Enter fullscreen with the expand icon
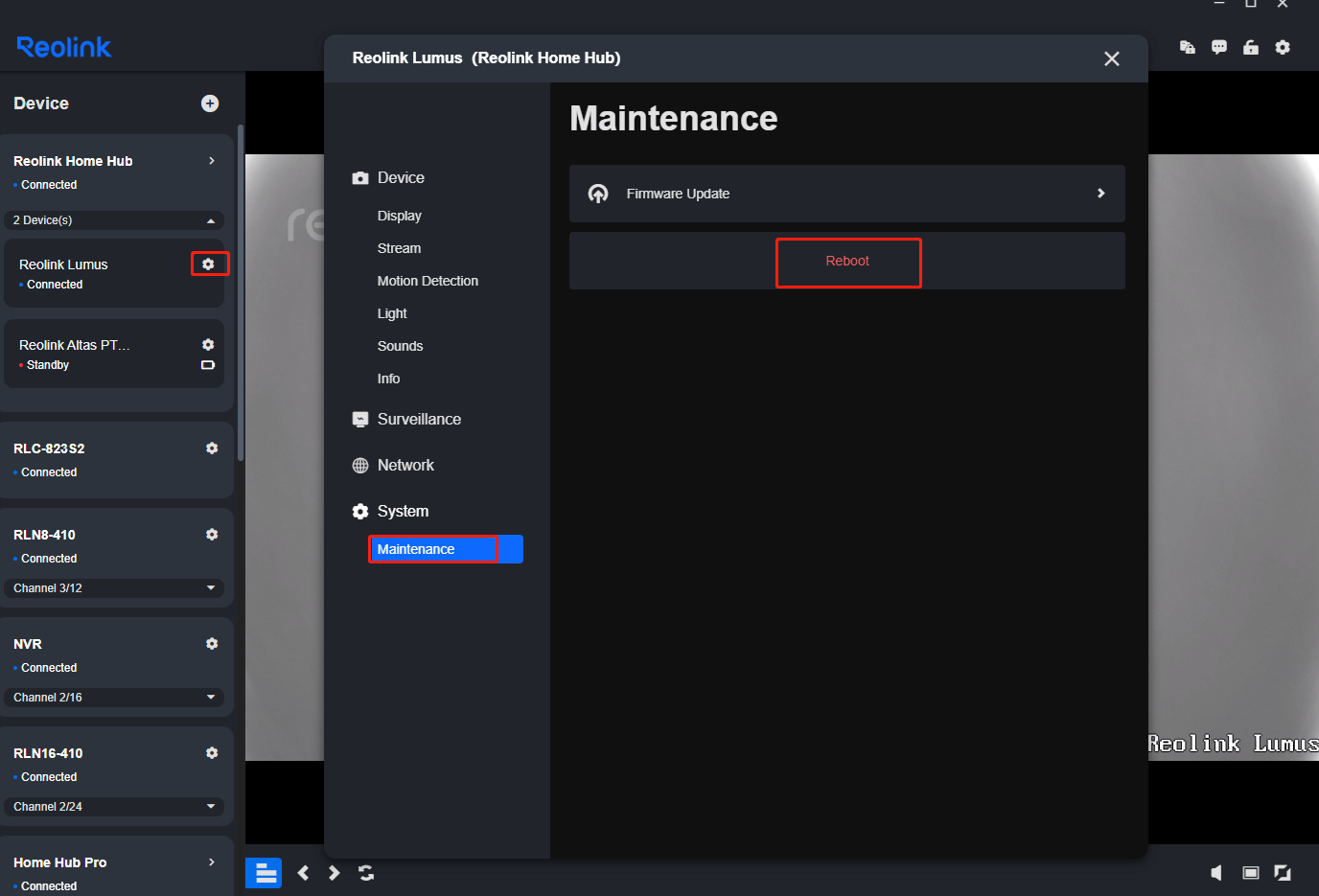 point(1283,873)
